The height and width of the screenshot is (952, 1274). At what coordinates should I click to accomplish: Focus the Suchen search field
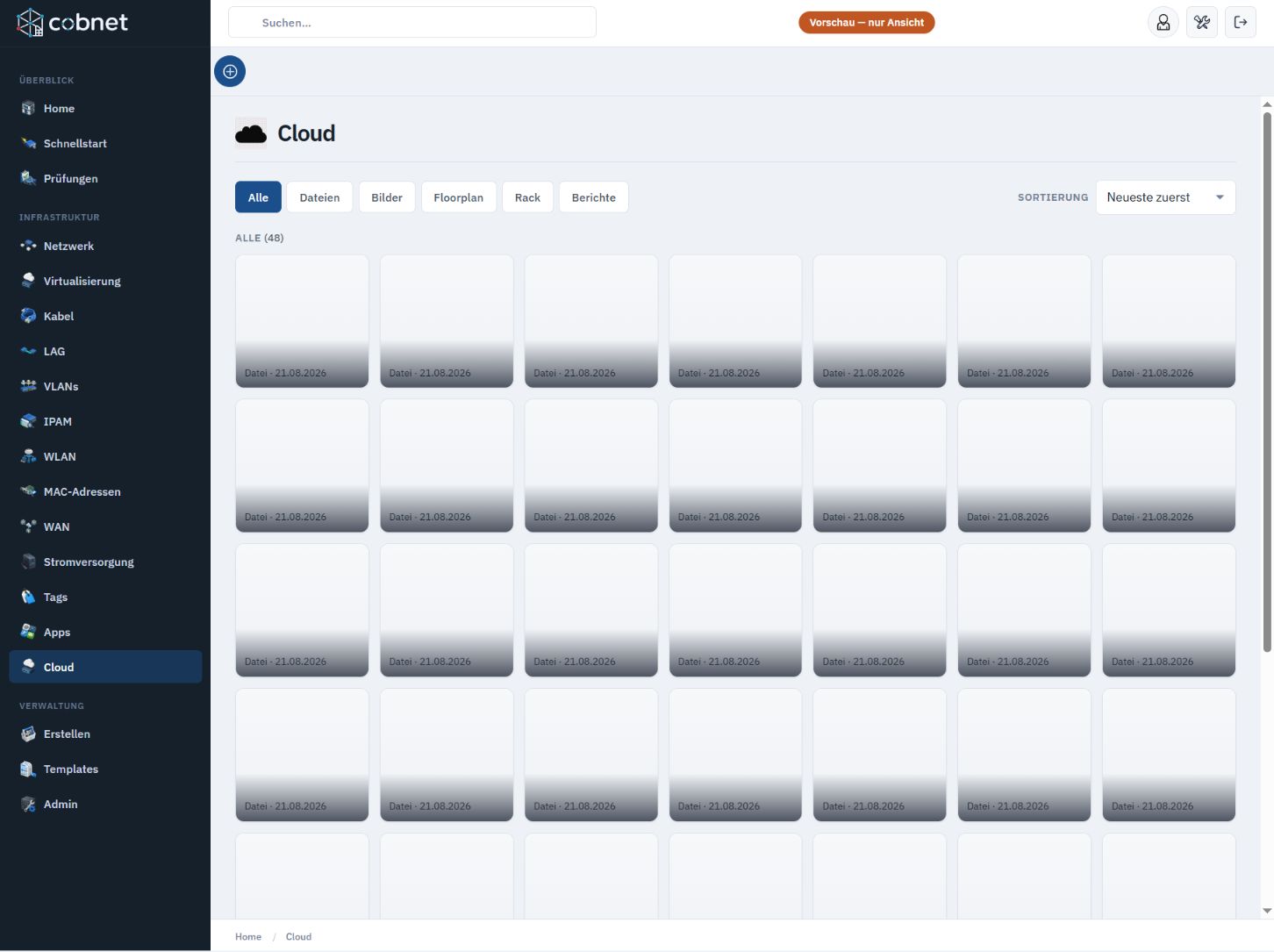(x=412, y=23)
